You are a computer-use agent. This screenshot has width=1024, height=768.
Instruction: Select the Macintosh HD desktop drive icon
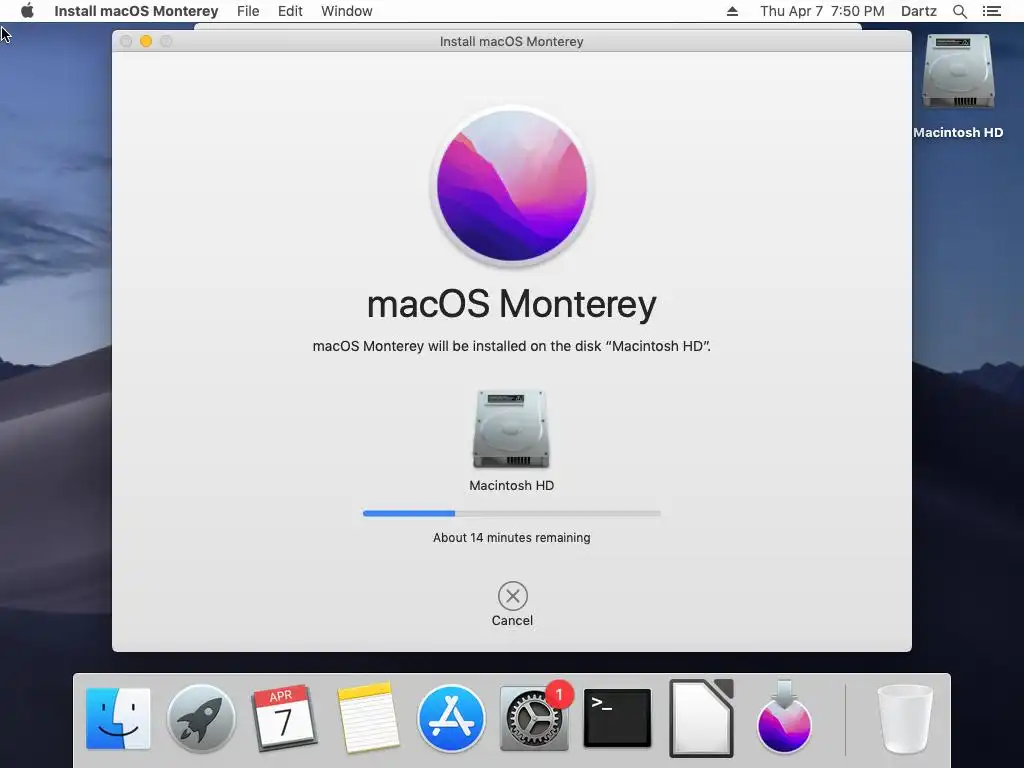(958, 73)
